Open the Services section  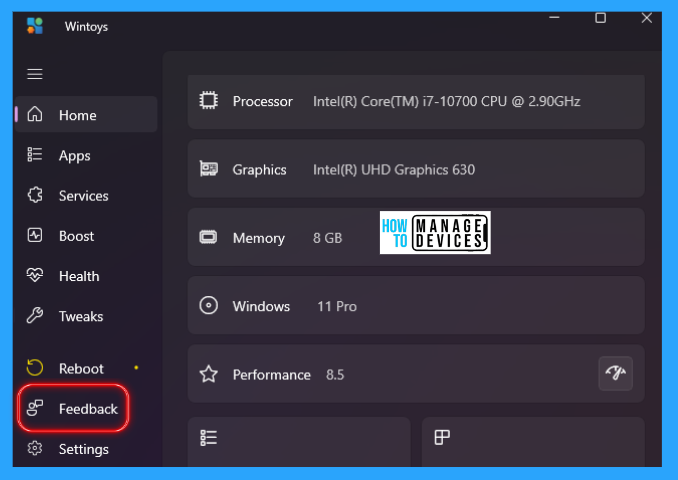point(86,195)
